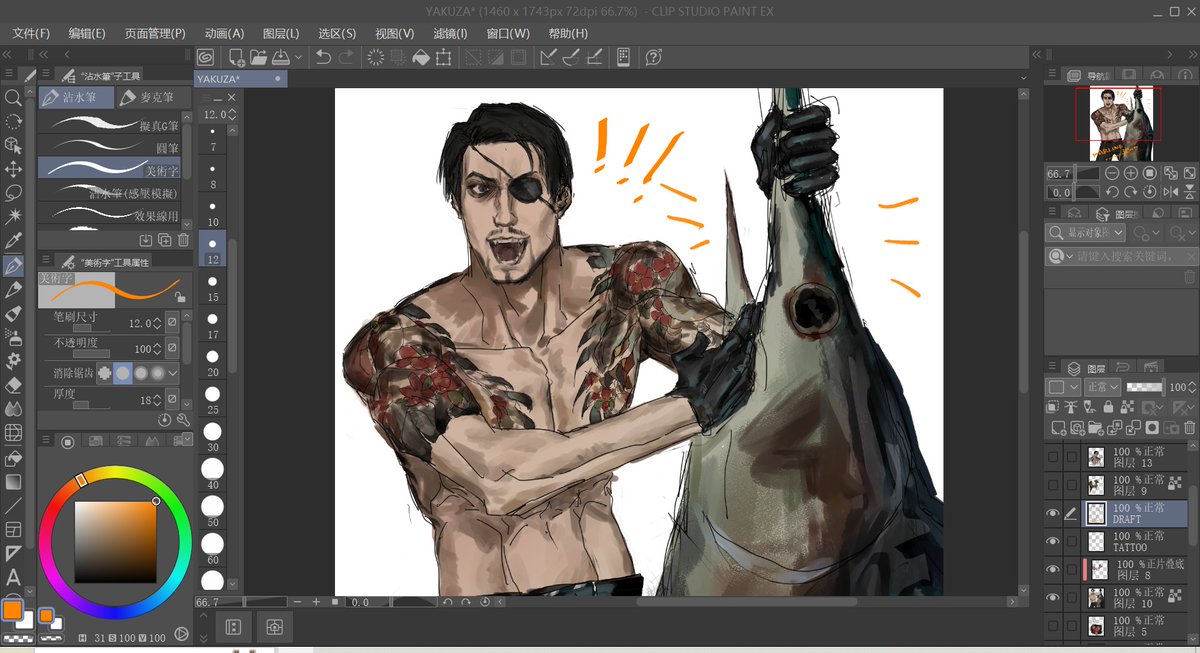Open the sub tool panel menu icon
This screenshot has height=653, width=1200.
pyautogui.click(x=45, y=75)
